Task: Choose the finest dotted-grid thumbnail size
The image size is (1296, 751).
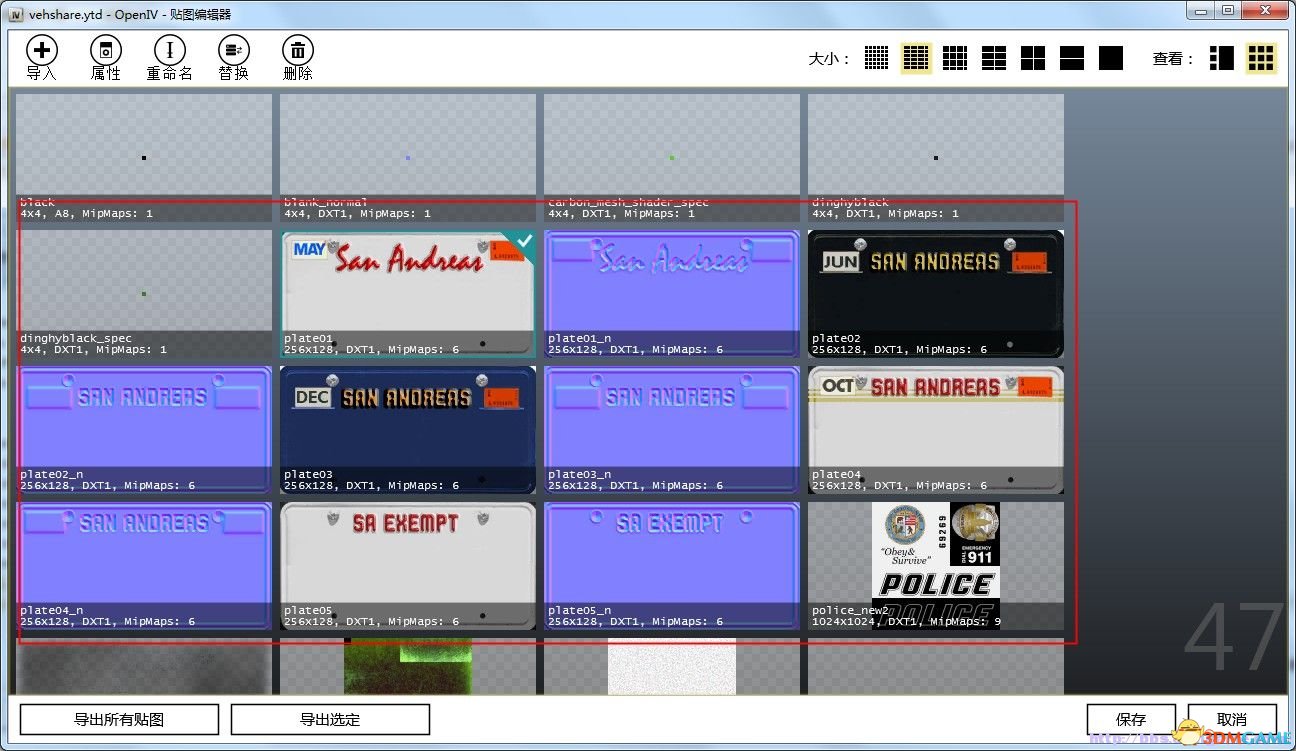Action: (877, 58)
